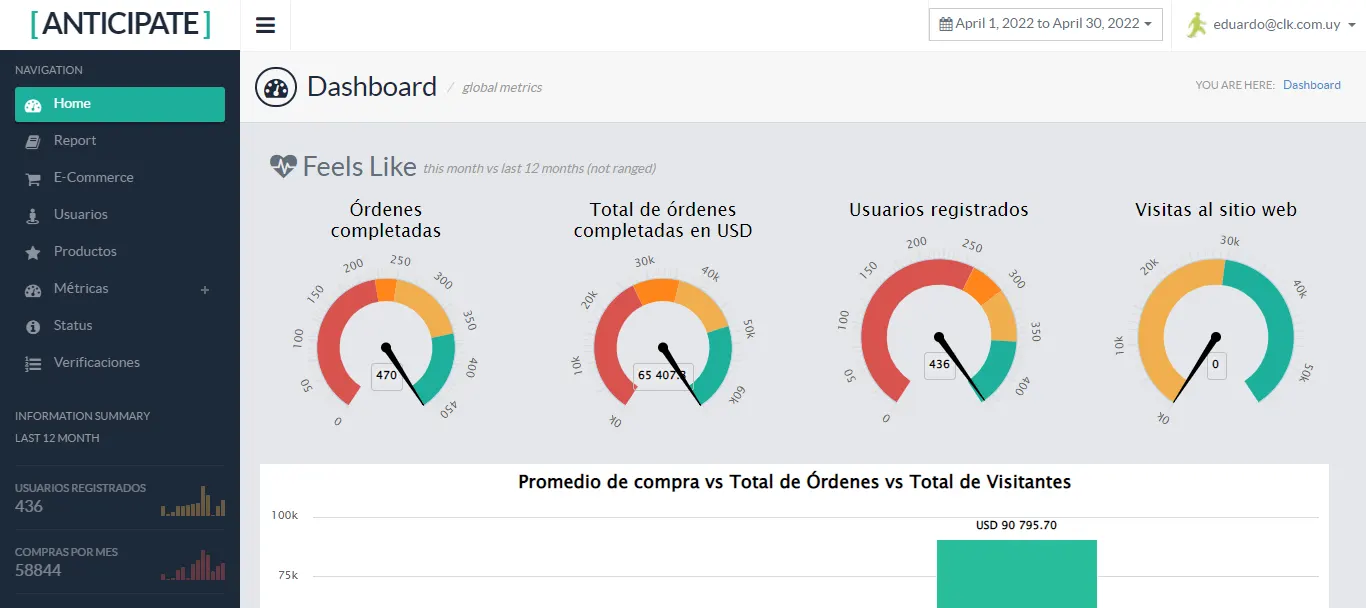Click the USD 90 795.70 green bar

(1016, 573)
